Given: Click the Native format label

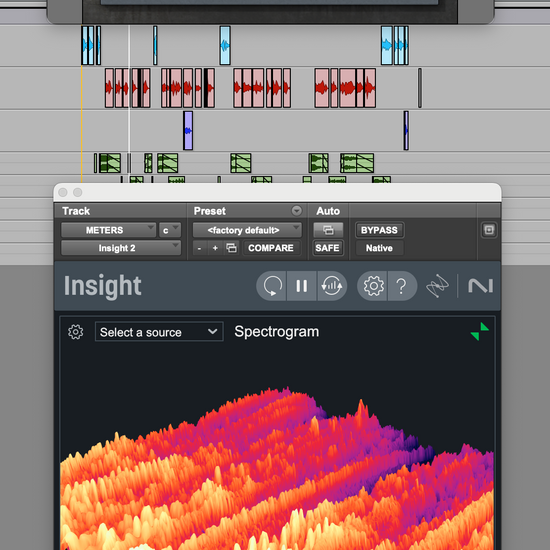Looking at the screenshot, I should 379,248.
